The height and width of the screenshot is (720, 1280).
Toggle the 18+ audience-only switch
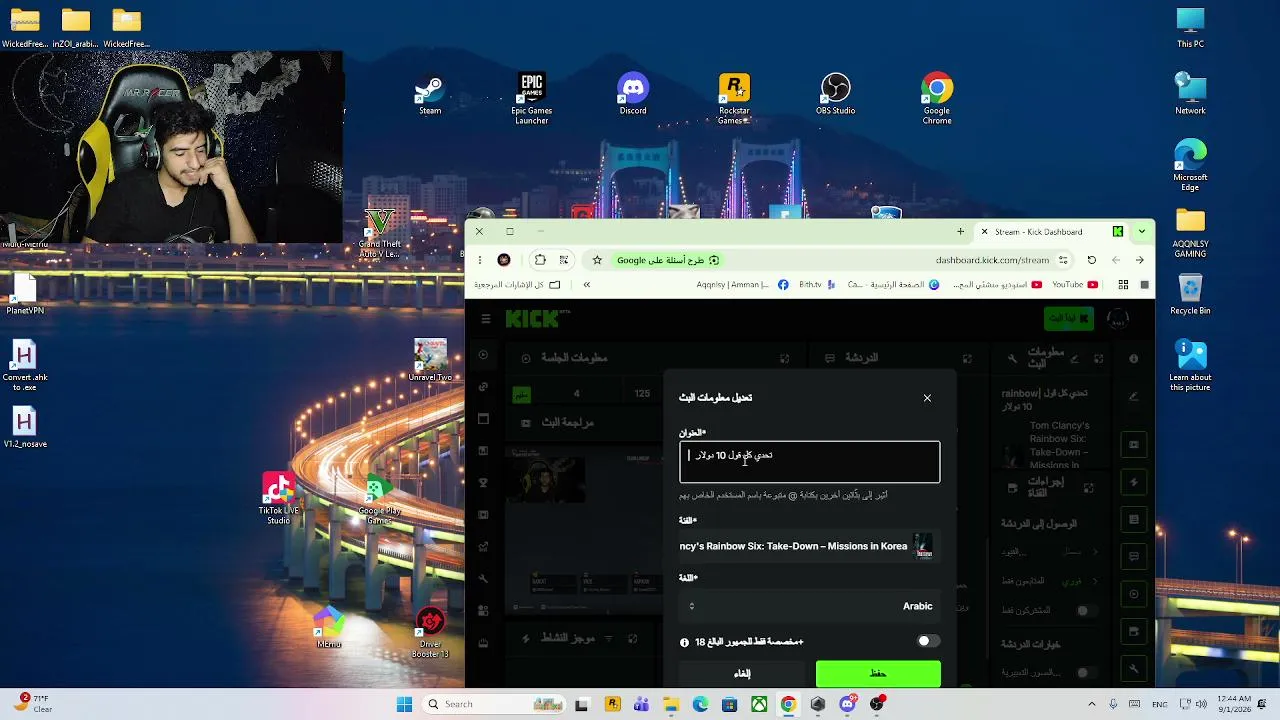(926, 641)
